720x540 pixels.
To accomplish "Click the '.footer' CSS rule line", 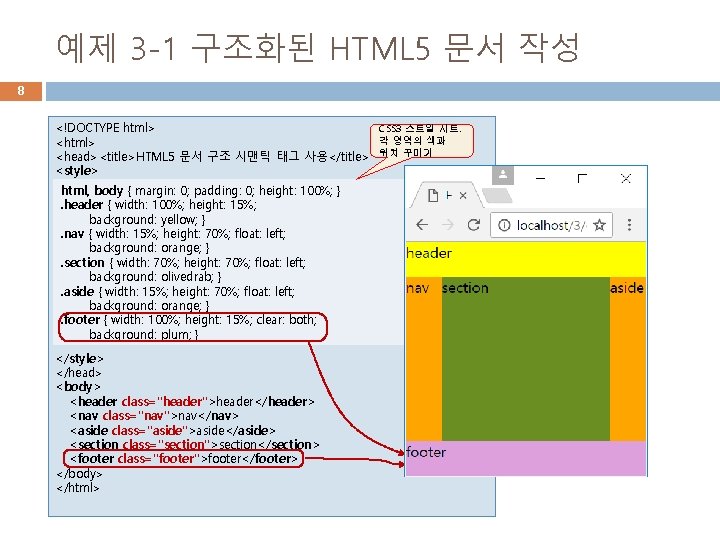I will click(189, 320).
